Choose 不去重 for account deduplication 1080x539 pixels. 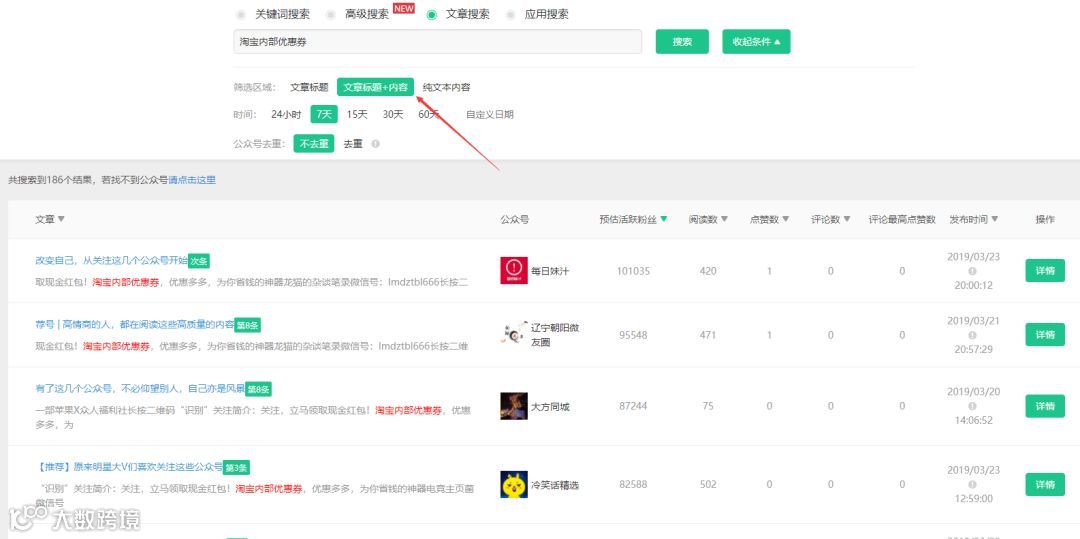point(313,144)
